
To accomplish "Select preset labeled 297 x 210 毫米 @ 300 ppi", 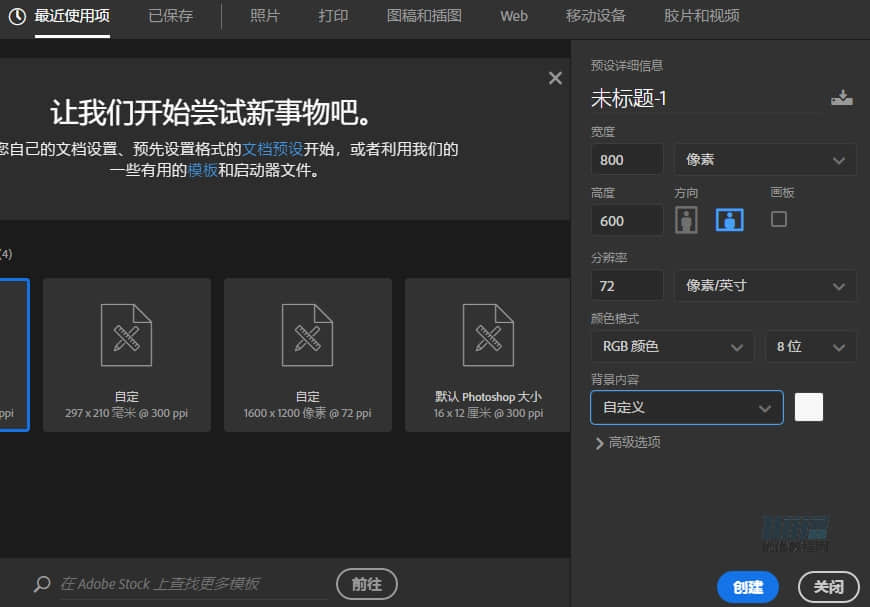I will (127, 355).
